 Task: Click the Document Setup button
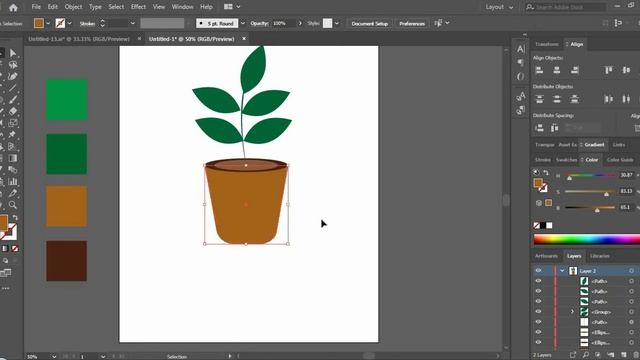coord(369,23)
